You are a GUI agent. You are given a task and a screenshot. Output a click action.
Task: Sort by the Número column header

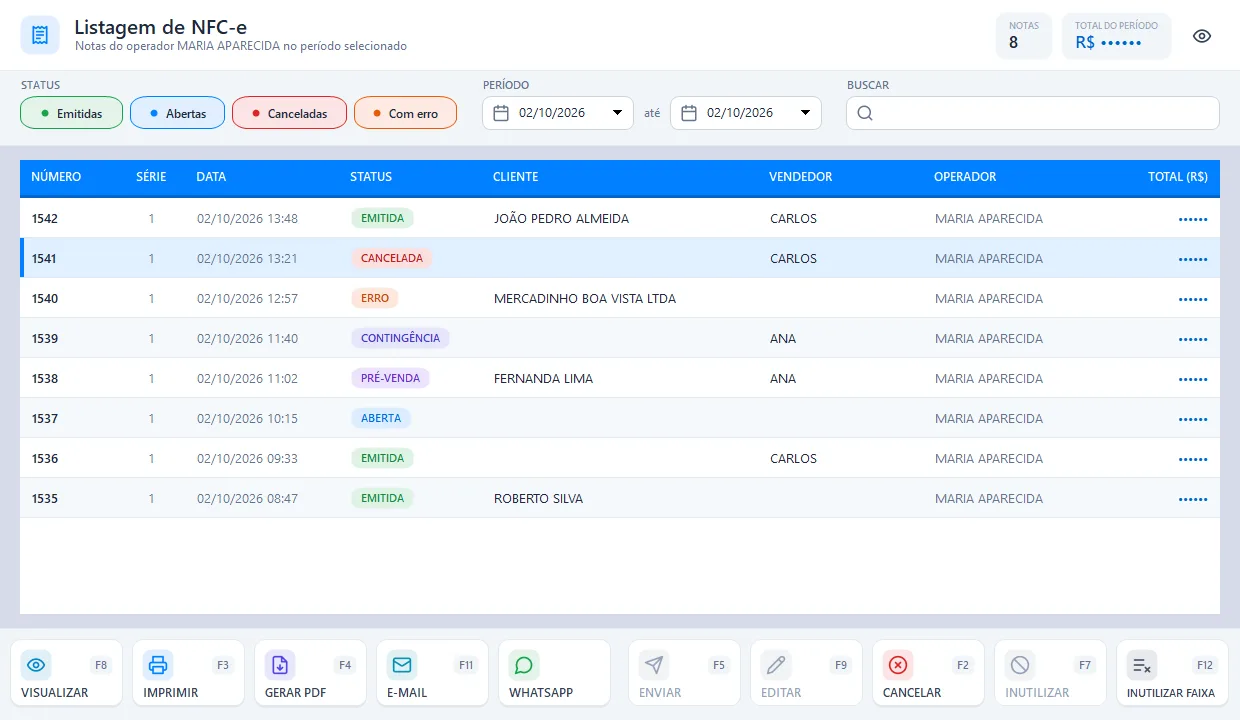pyautogui.click(x=56, y=177)
